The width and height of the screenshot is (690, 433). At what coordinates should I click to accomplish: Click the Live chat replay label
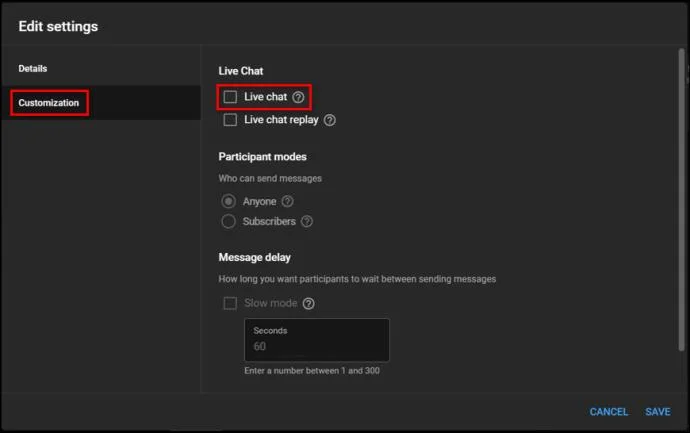pos(281,120)
